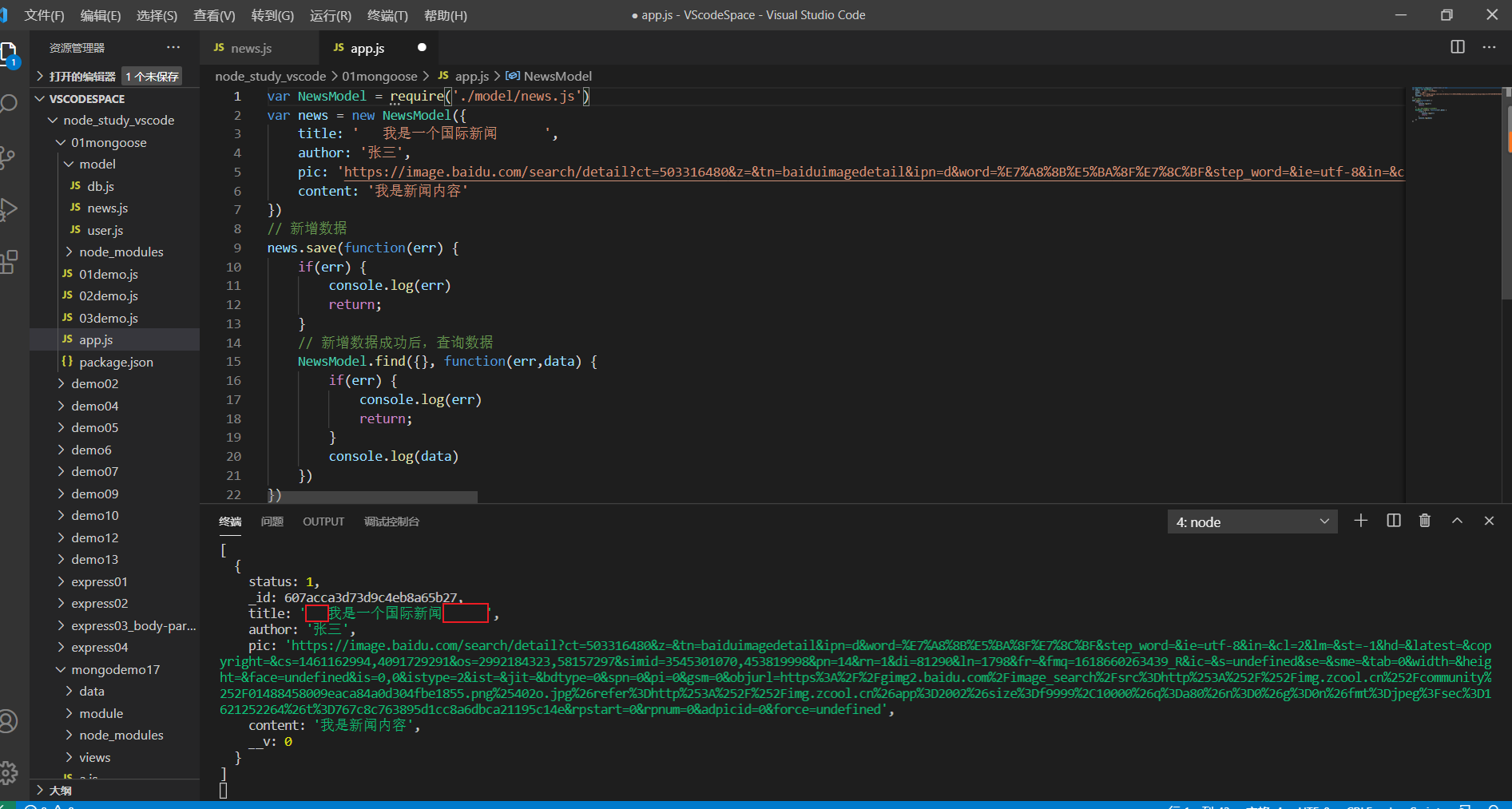Collapse the mongodemo17 folder
Screen dimensions: 1512x809
point(115,669)
